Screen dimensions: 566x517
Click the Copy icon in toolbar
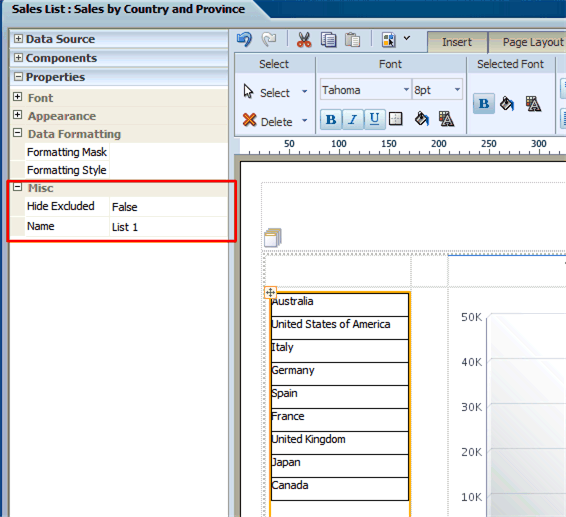click(328, 39)
